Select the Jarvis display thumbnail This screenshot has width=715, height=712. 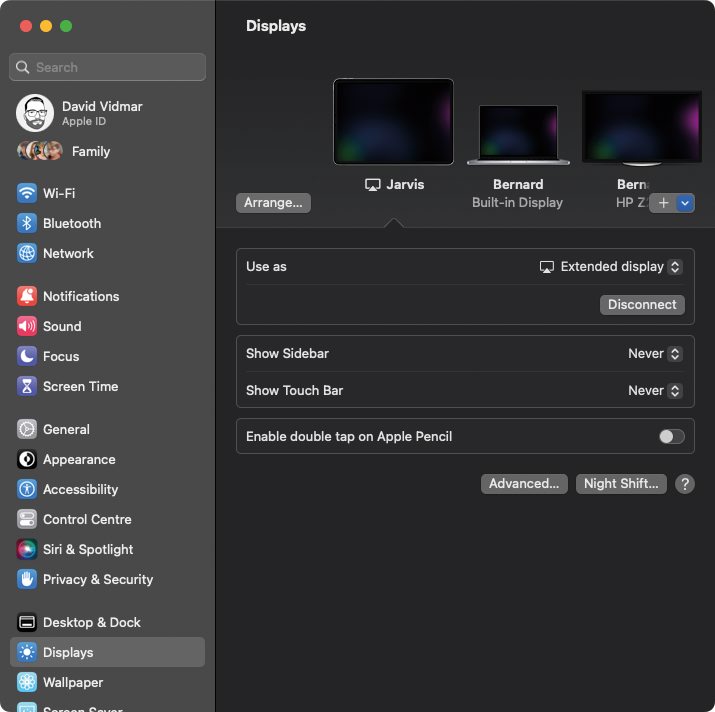(394, 121)
